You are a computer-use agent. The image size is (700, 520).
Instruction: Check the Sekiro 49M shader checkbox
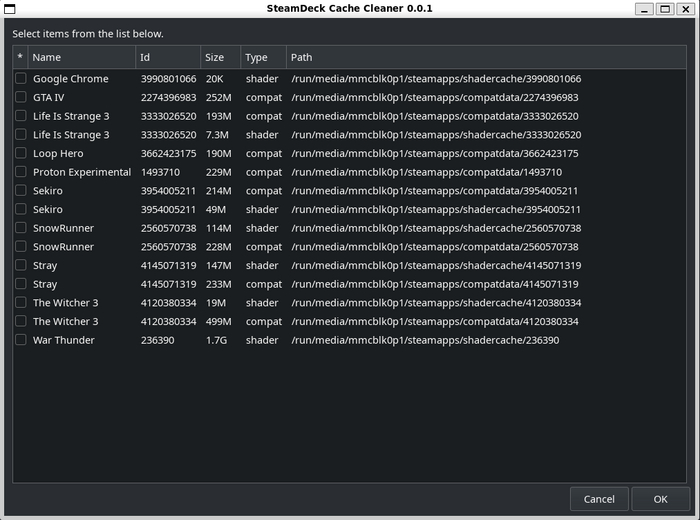click(x=21, y=209)
